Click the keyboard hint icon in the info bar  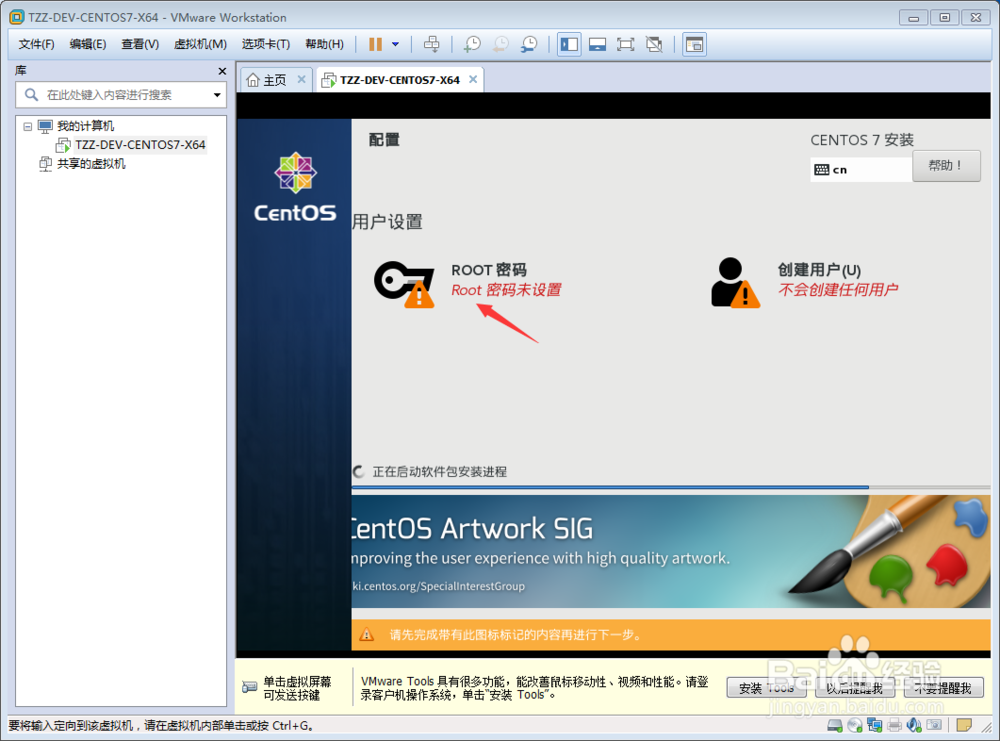[x=249, y=687]
